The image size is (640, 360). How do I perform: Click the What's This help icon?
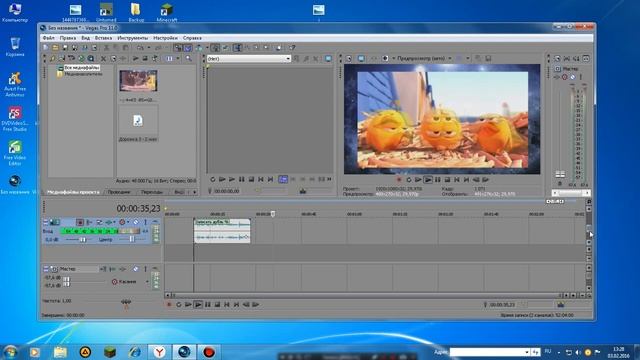pos(292,48)
